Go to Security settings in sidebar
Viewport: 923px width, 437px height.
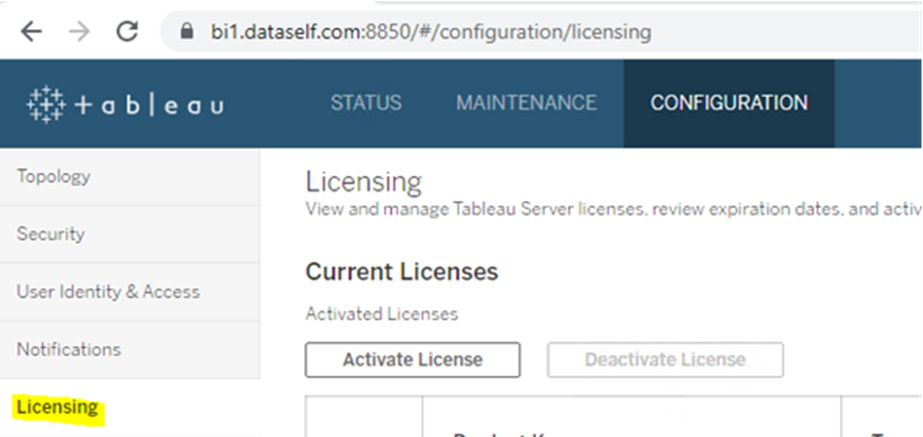(51, 234)
